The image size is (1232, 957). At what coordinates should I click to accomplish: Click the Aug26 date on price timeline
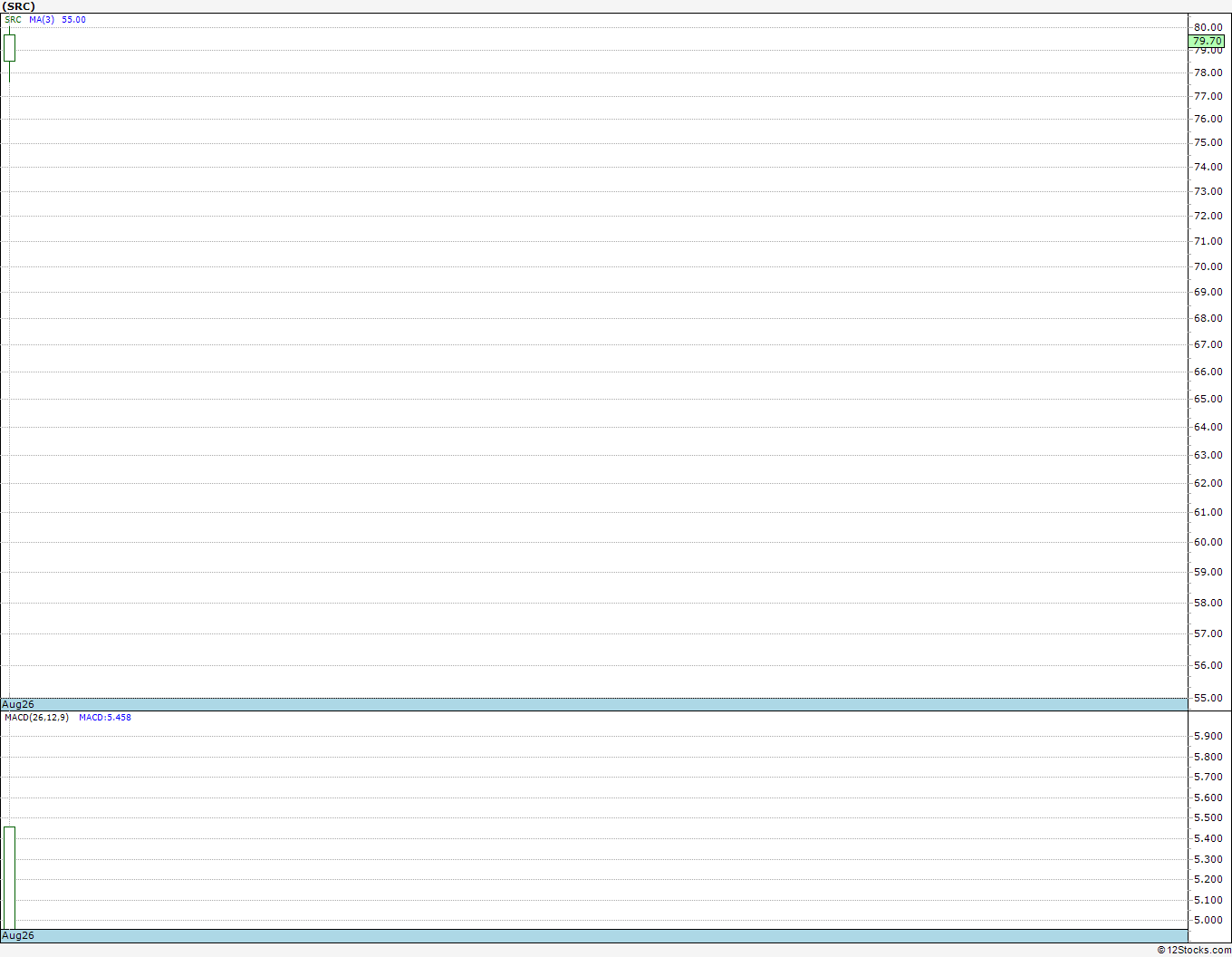point(18,704)
